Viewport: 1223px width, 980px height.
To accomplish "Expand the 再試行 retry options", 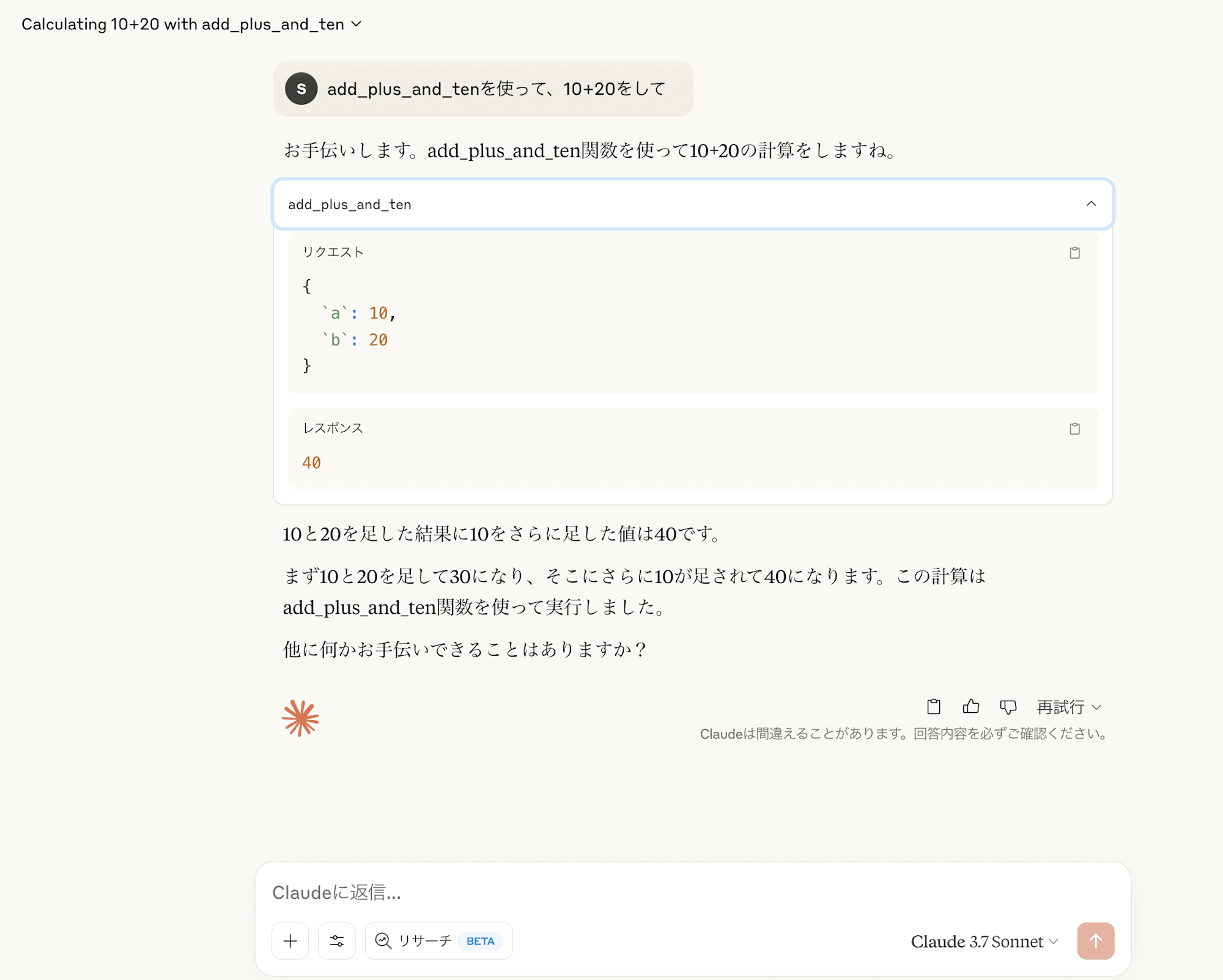I will click(1070, 707).
